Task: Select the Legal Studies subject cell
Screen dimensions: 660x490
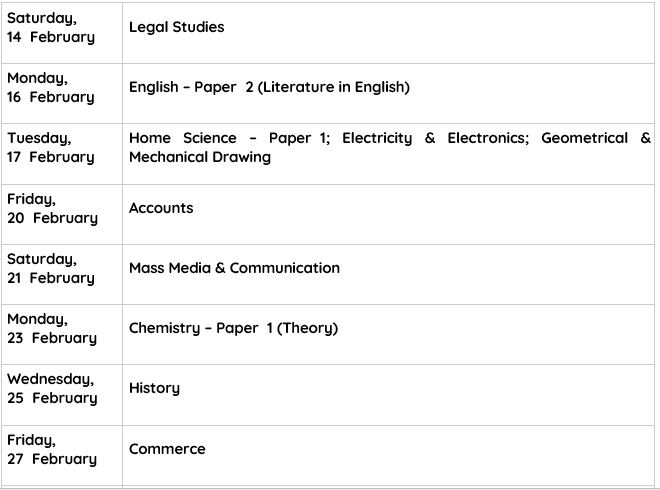Action: tap(176, 27)
